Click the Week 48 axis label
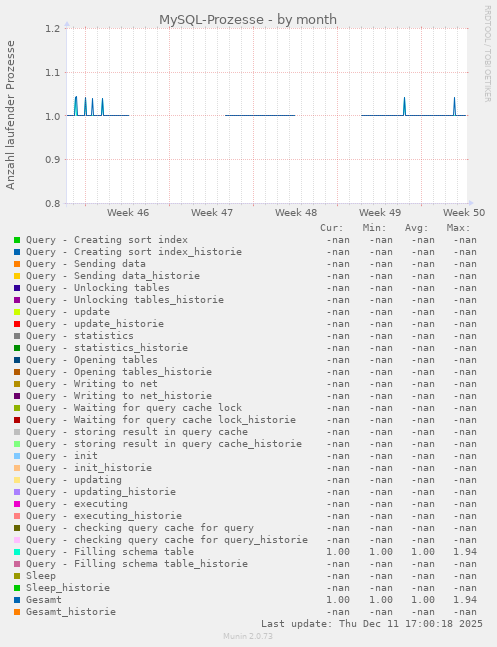This screenshot has width=497, height=647. pos(296,213)
